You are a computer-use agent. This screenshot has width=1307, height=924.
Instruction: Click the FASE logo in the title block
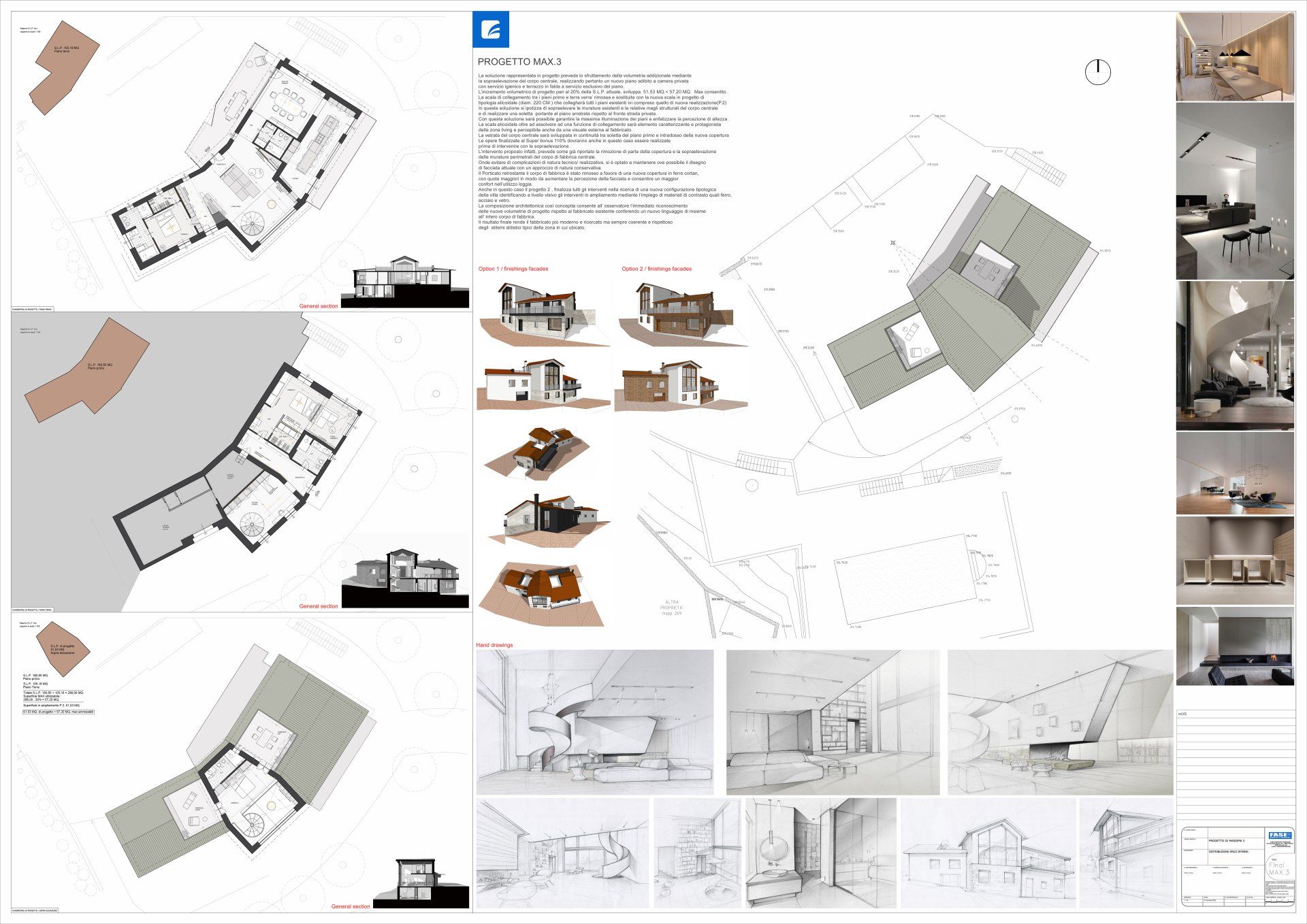tap(1280, 835)
